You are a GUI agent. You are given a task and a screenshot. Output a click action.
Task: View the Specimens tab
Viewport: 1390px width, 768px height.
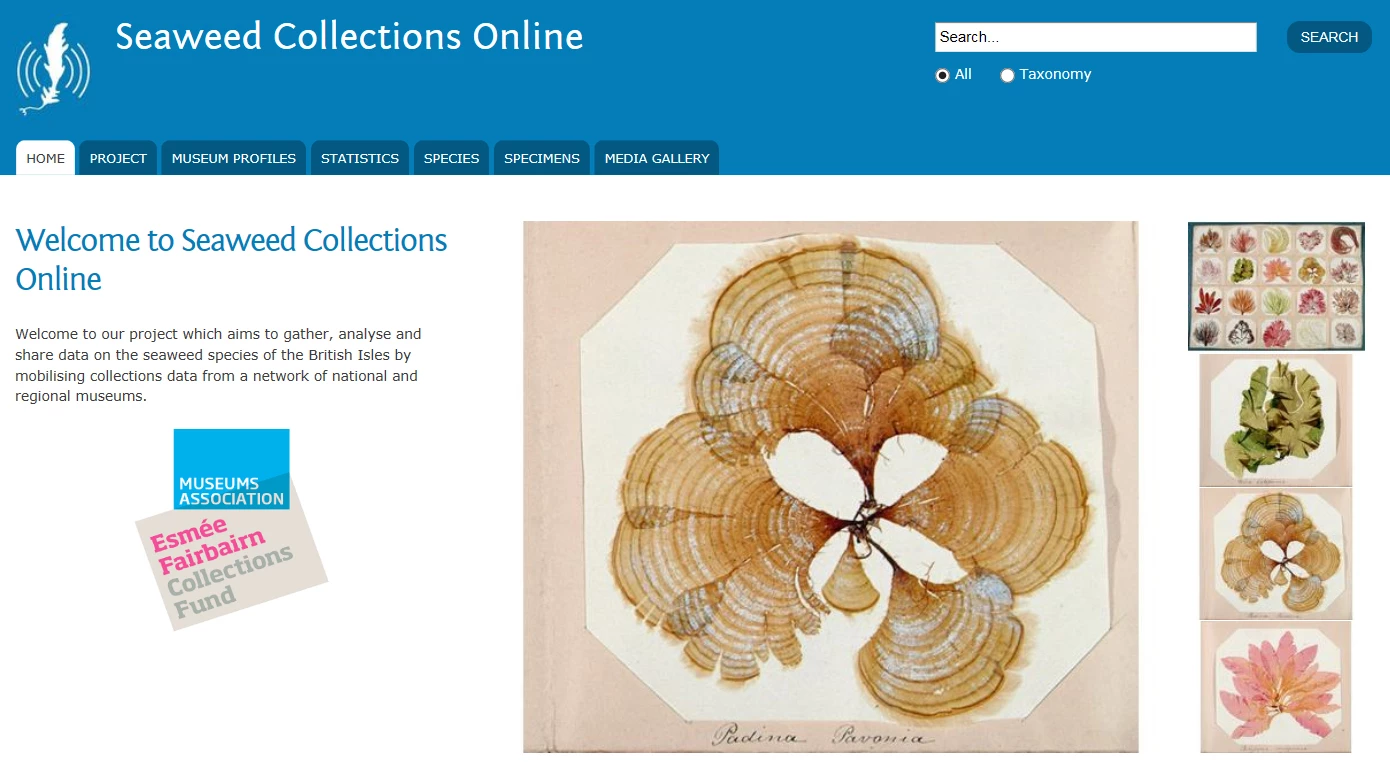542,158
